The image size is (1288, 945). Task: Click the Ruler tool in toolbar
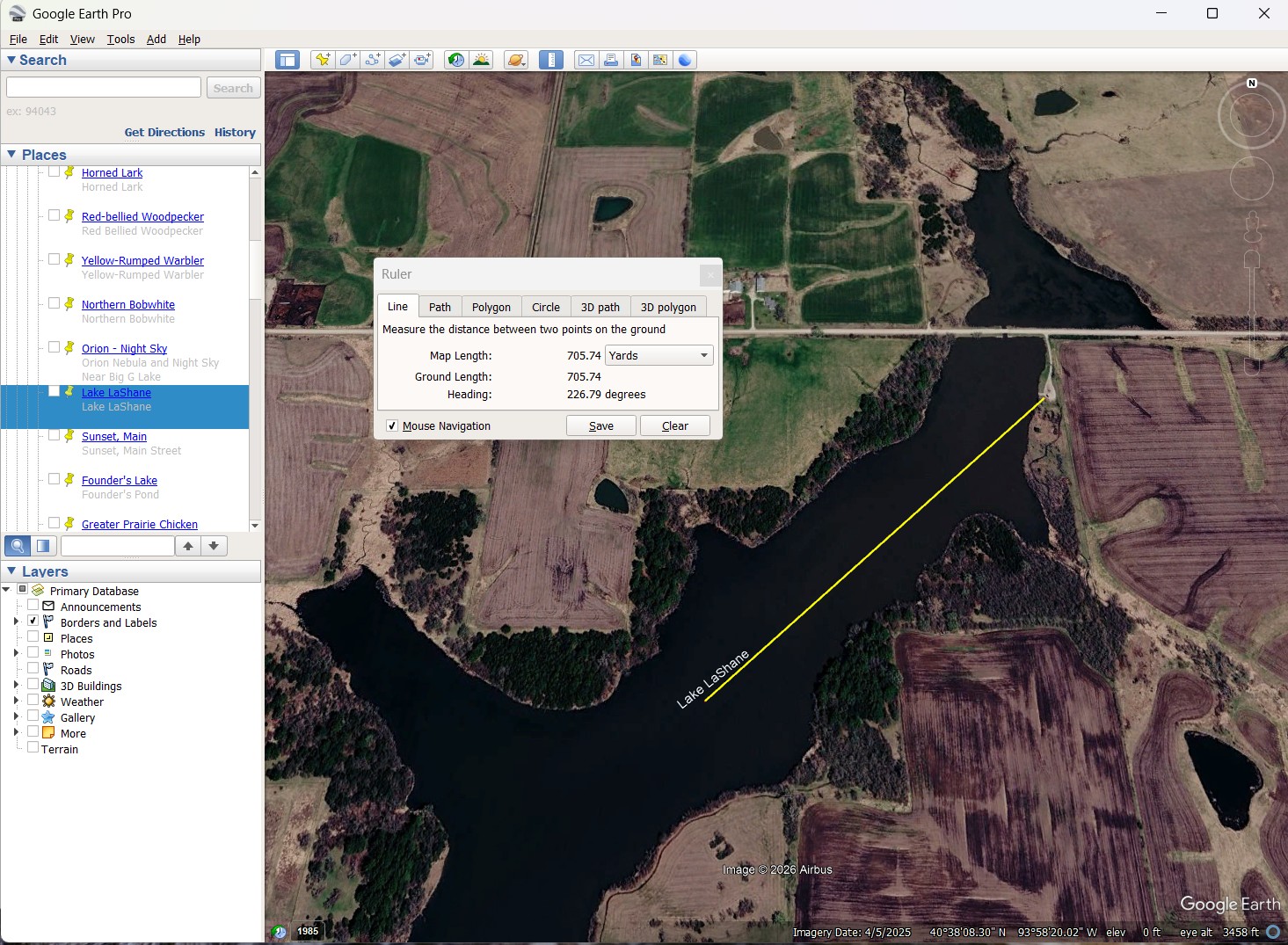point(550,60)
